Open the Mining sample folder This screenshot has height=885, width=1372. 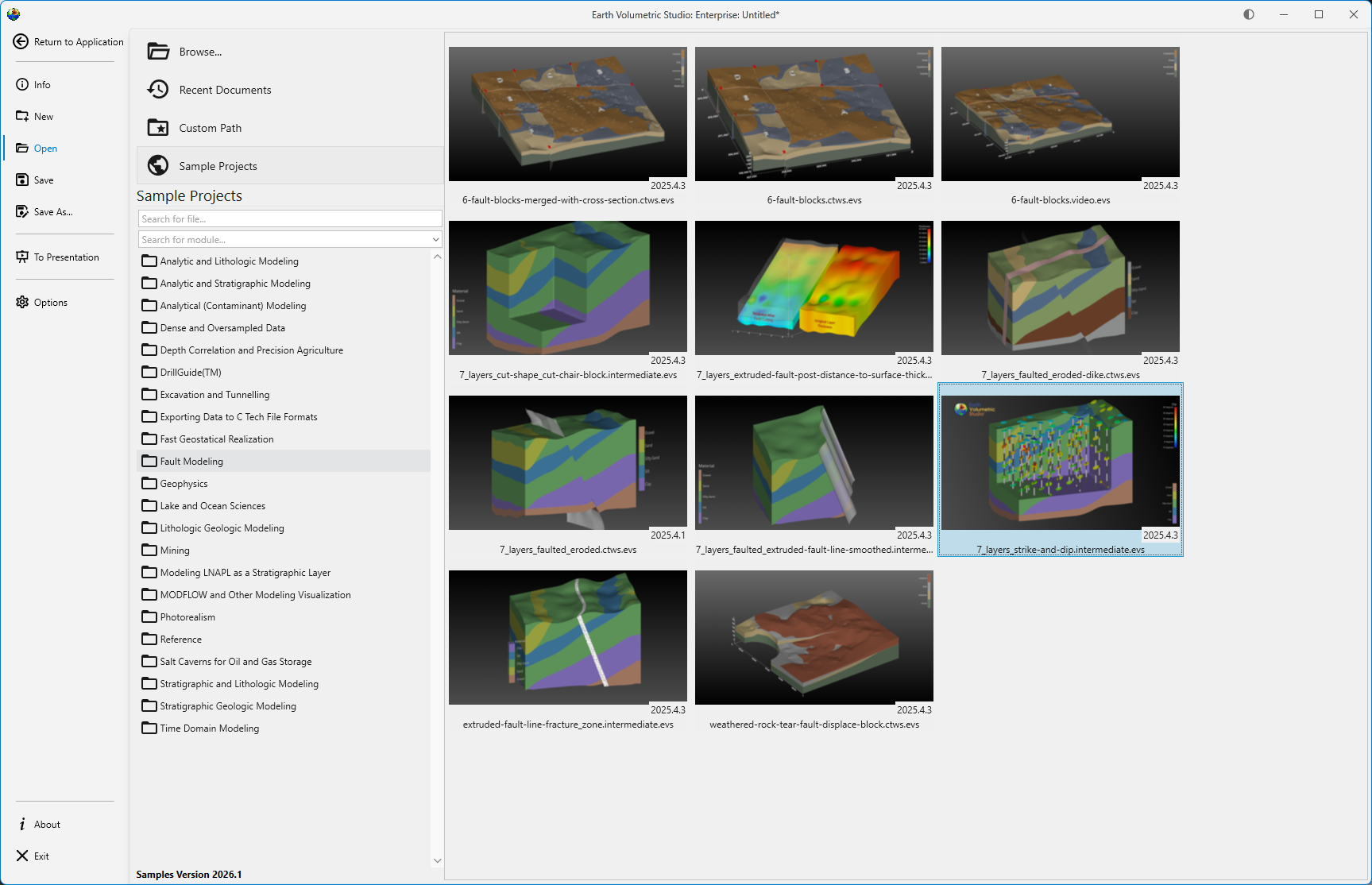pyautogui.click(x=175, y=551)
